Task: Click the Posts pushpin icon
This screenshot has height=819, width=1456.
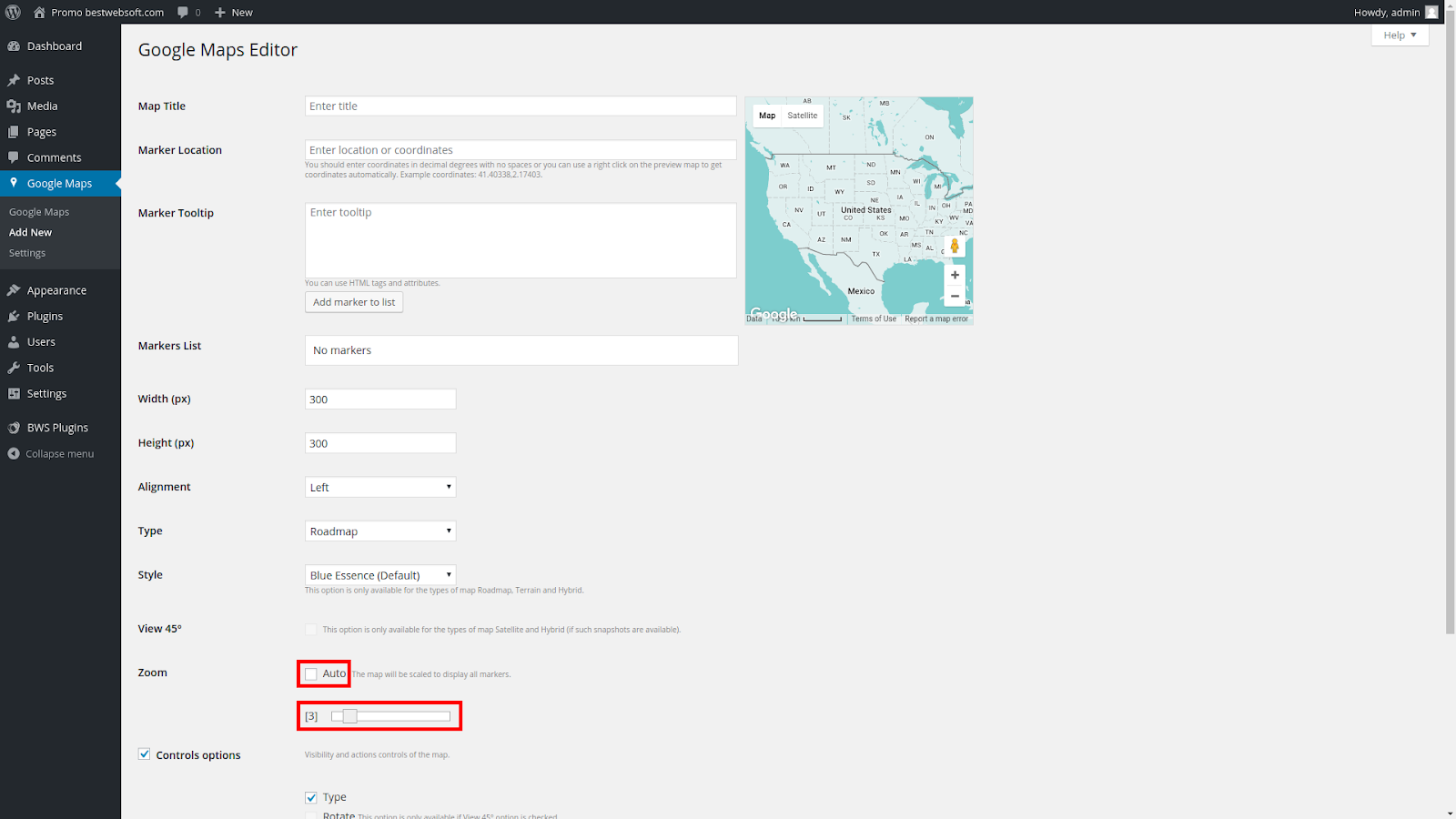Action: [x=14, y=80]
